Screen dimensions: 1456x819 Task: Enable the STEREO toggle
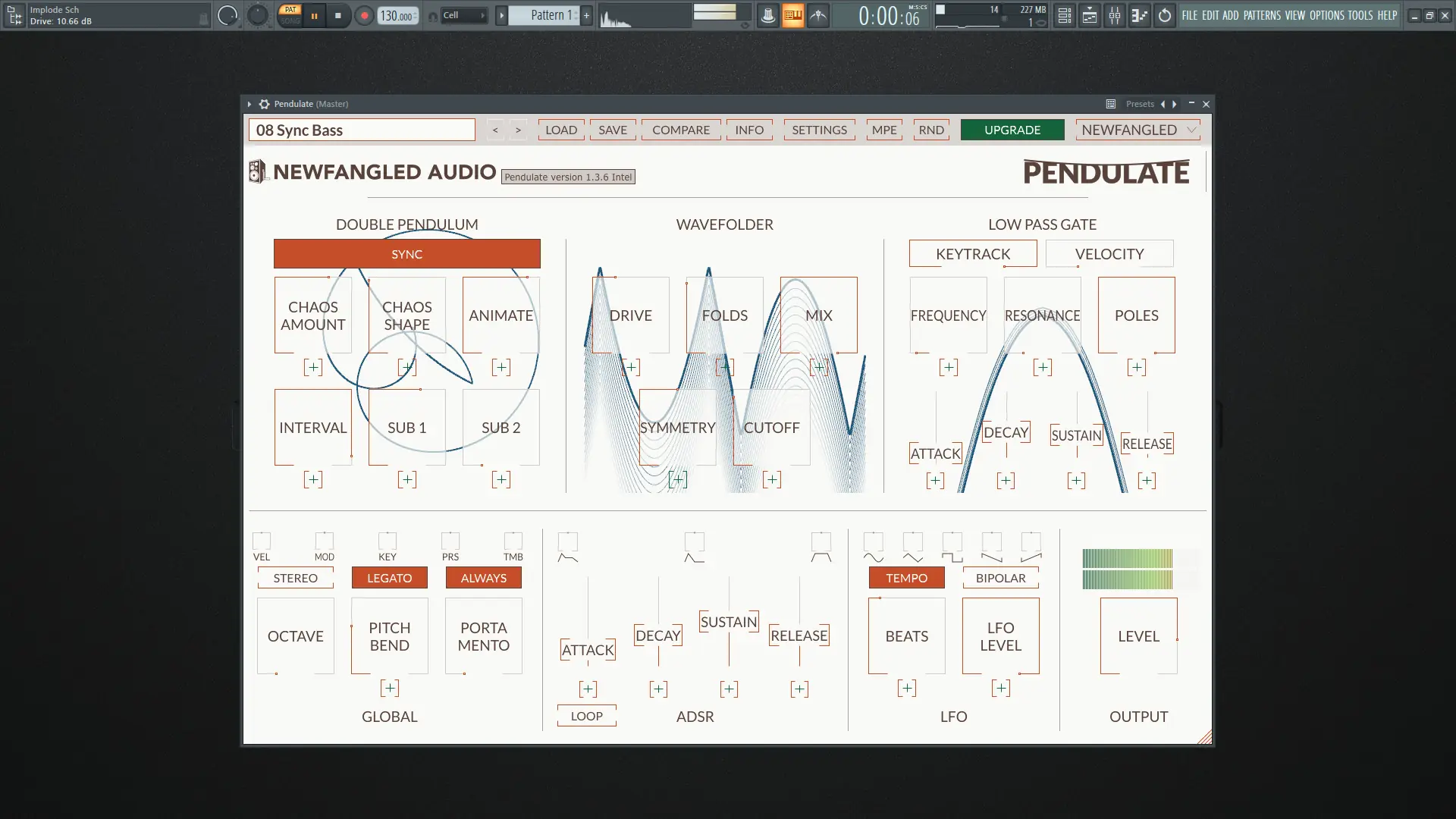tap(295, 578)
